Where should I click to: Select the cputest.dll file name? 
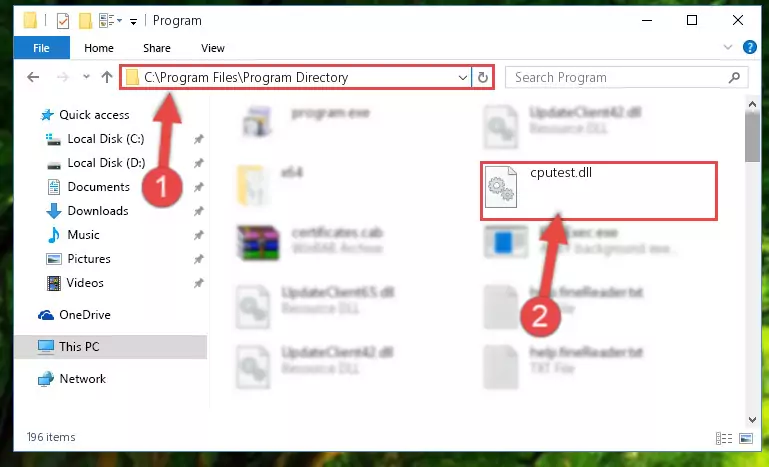click(x=561, y=173)
